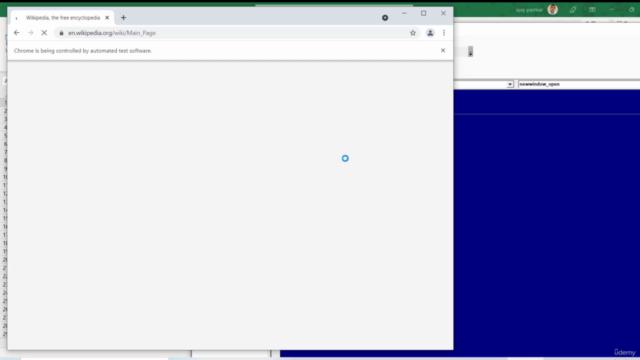Minimize the Chrome window
This screenshot has height=360, width=640.
pos(404,13)
